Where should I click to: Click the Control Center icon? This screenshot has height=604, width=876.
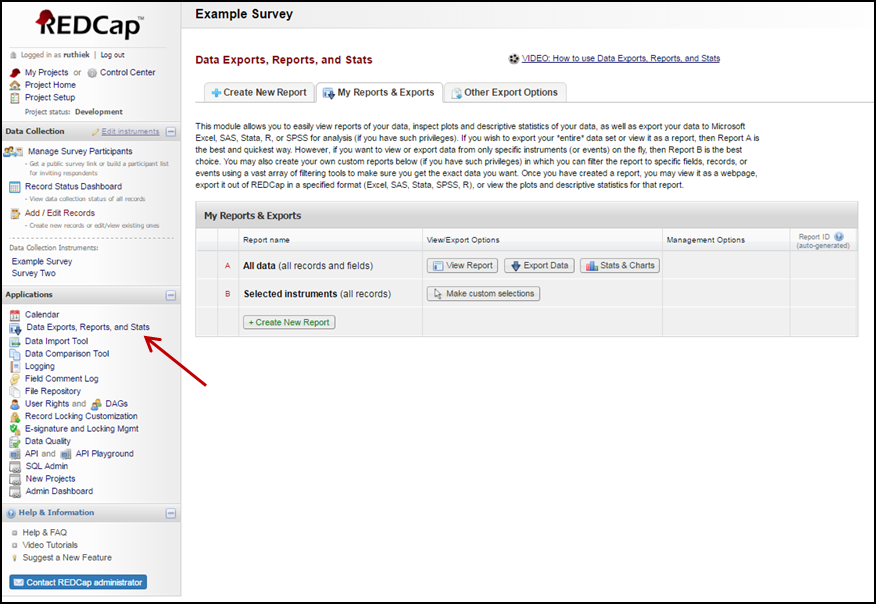tap(92, 73)
